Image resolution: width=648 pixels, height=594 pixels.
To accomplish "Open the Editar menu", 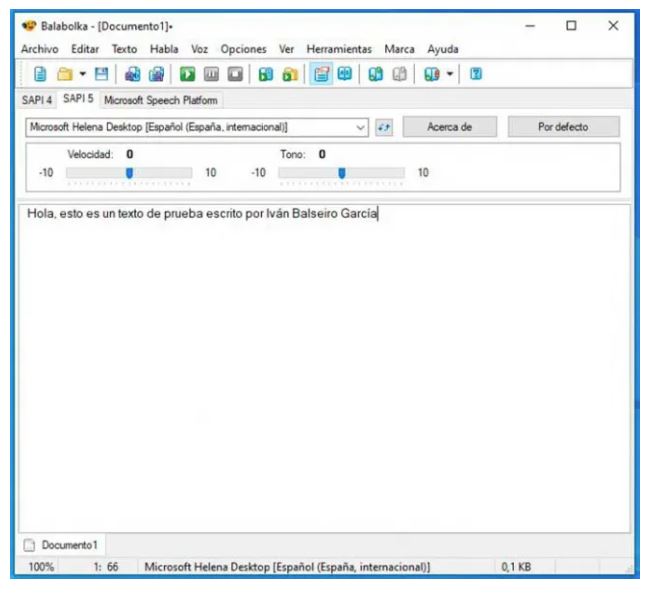I will click(x=85, y=49).
